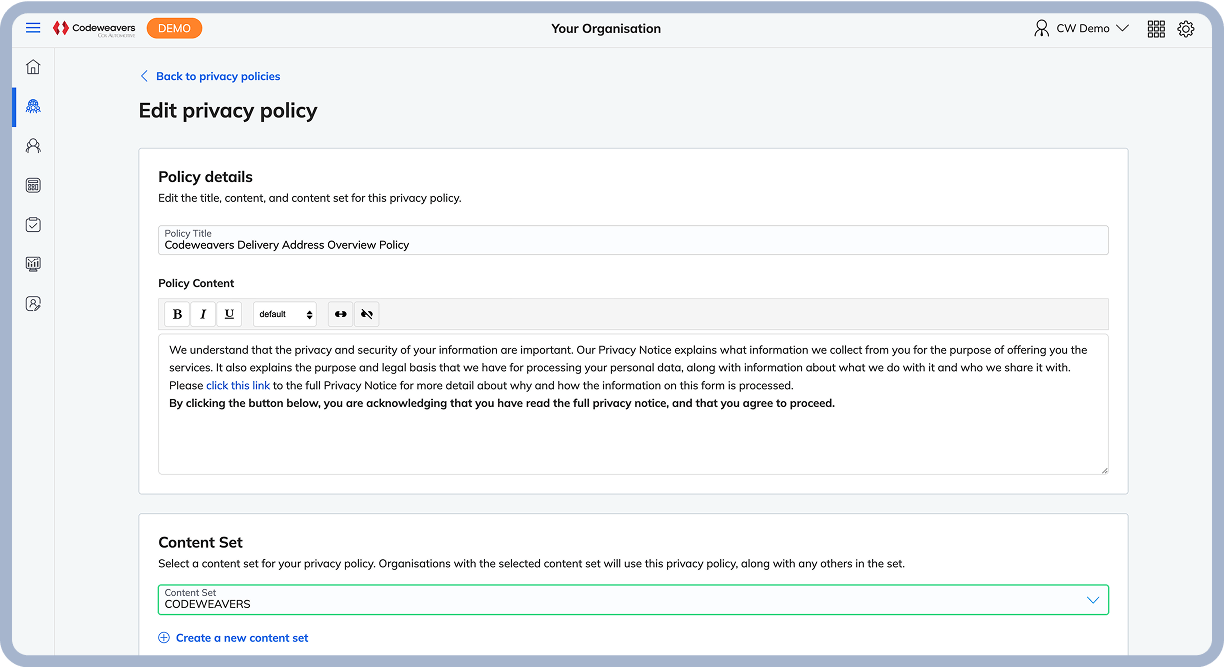This screenshot has width=1224, height=667.
Task: Go to Home in the sidebar
Action: tap(33, 67)
